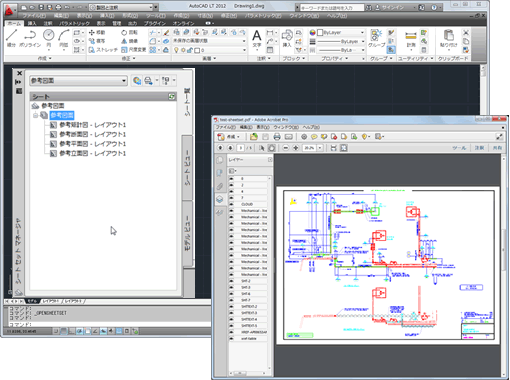
Task: Toggle visibility of SHTEXT-4 layer
Action: click(232, 319)
